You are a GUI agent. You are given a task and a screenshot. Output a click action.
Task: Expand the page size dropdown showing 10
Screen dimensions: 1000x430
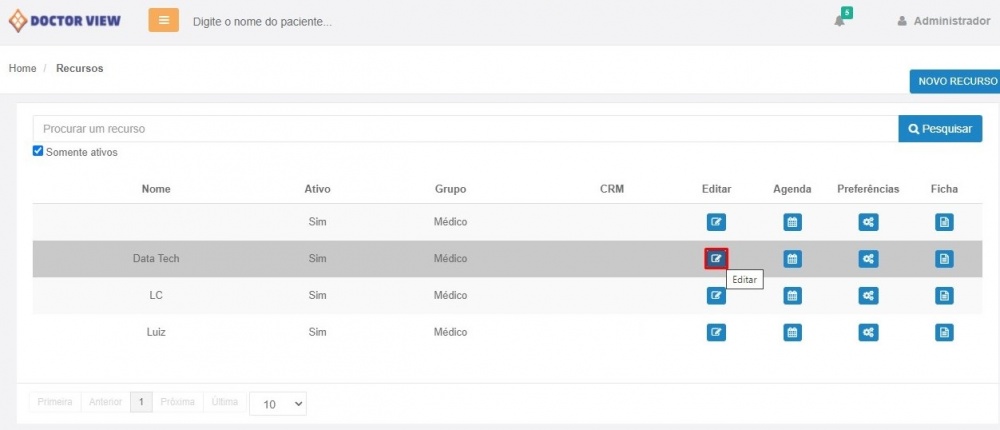(x=278, y=404)
